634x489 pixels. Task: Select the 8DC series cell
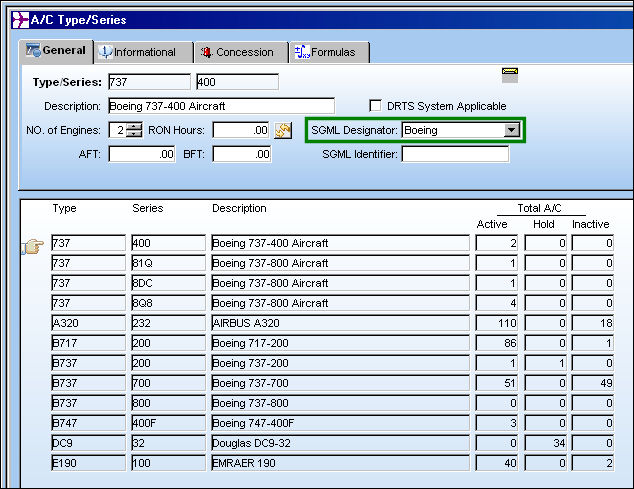pyautogui.click(x=168, y=283)
